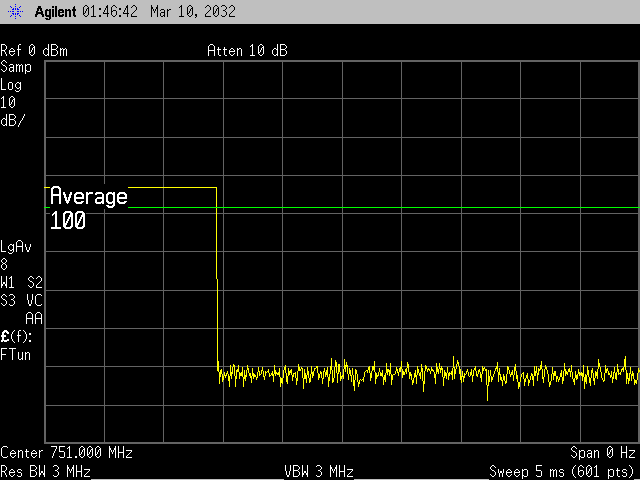Click the £(f): frequency annotation

pyautogui.click(x=16, y=337)
